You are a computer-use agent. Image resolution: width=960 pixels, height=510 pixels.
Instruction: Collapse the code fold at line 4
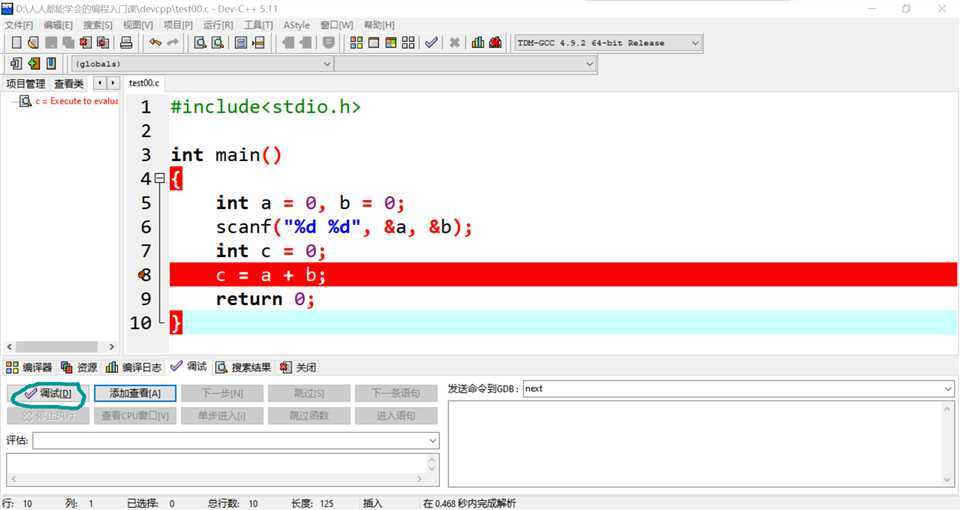click(x=159, y=179)
